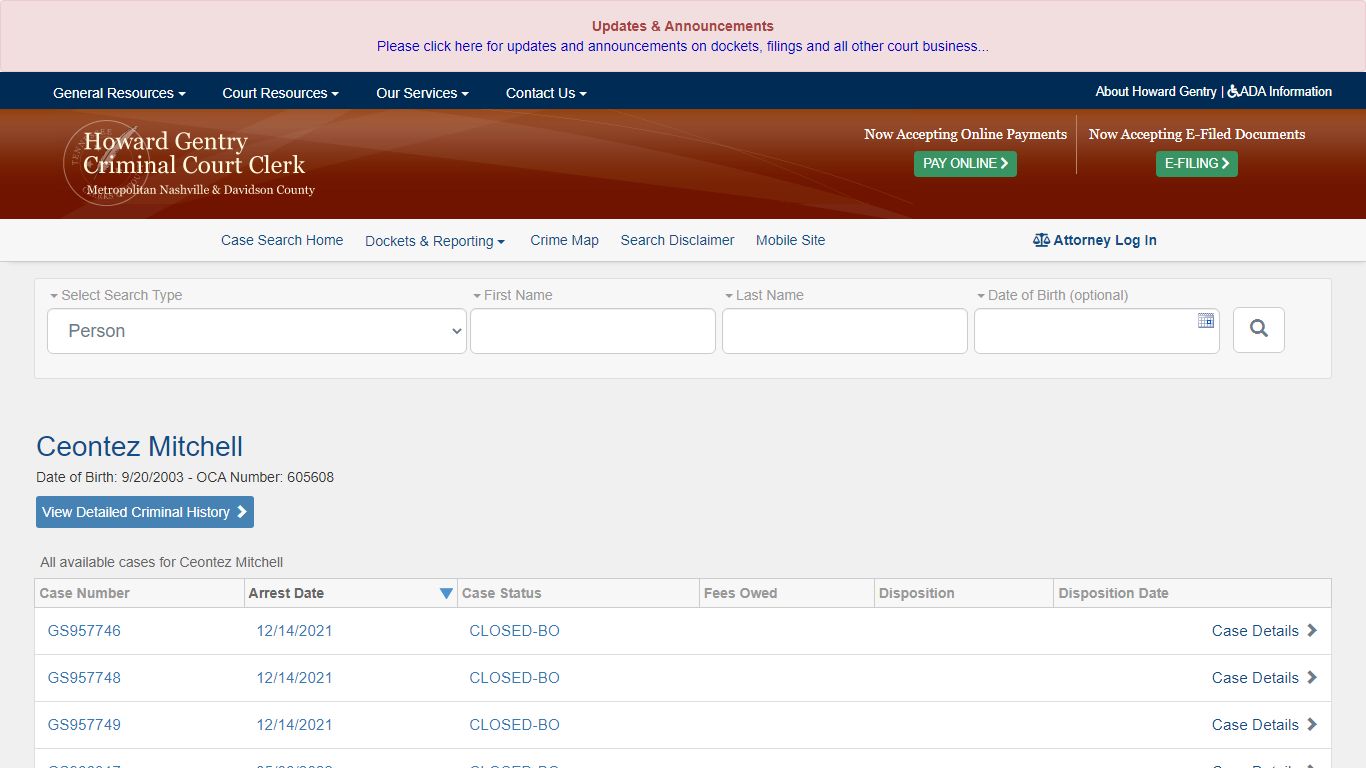
Task: Open case number GS957746
Action: [x=84, y=631]
